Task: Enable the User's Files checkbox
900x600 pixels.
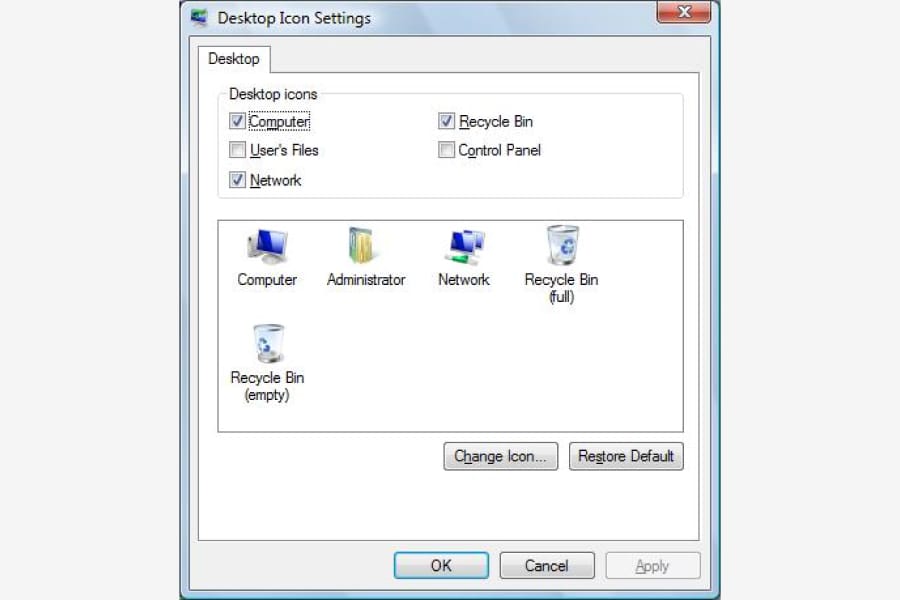Action: [x=237, y=150]
